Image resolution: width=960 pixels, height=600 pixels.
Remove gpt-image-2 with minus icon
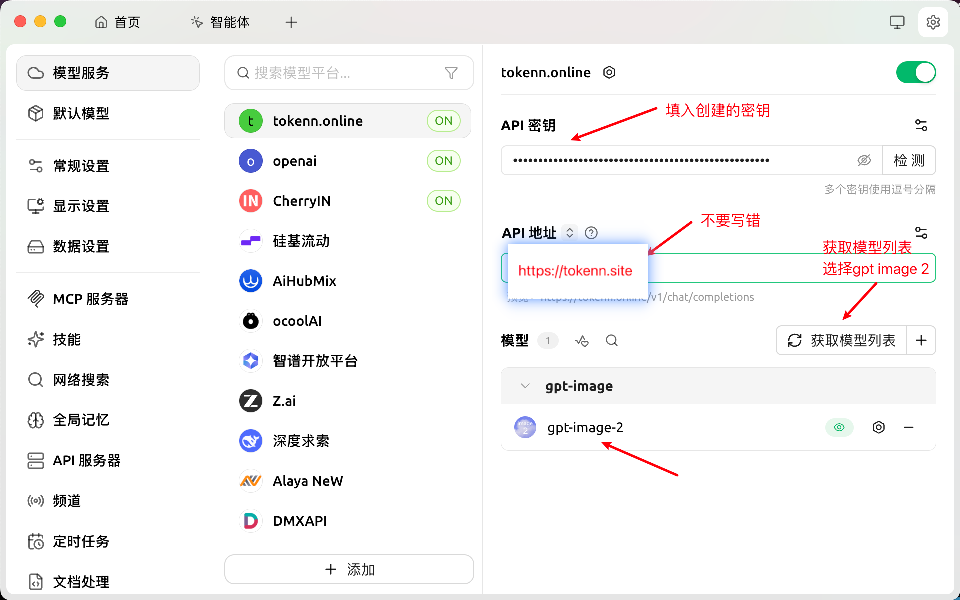coord(909,427)
